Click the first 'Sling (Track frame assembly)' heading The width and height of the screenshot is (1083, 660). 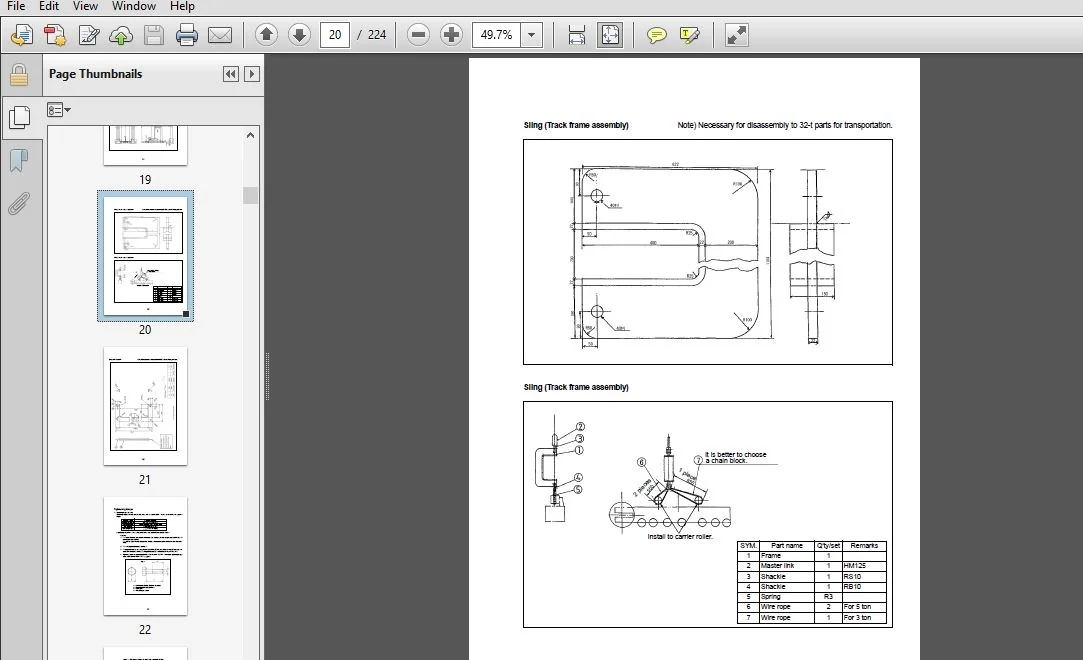[576, 126]
